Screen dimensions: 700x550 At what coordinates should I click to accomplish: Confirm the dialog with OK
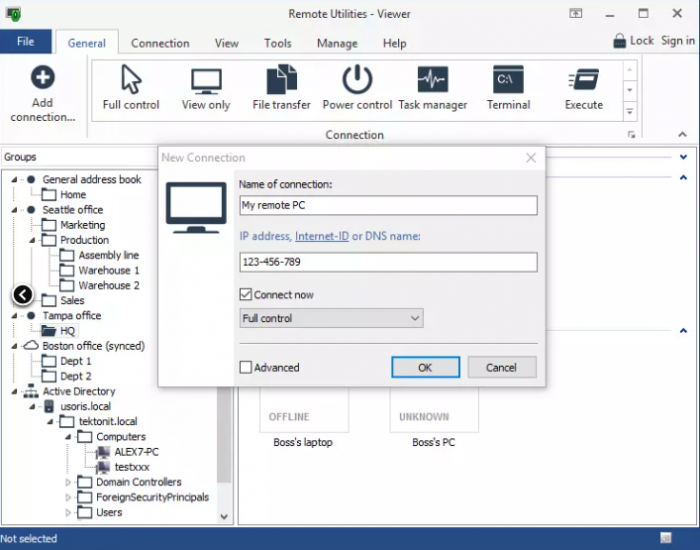[x=425, y=367]
